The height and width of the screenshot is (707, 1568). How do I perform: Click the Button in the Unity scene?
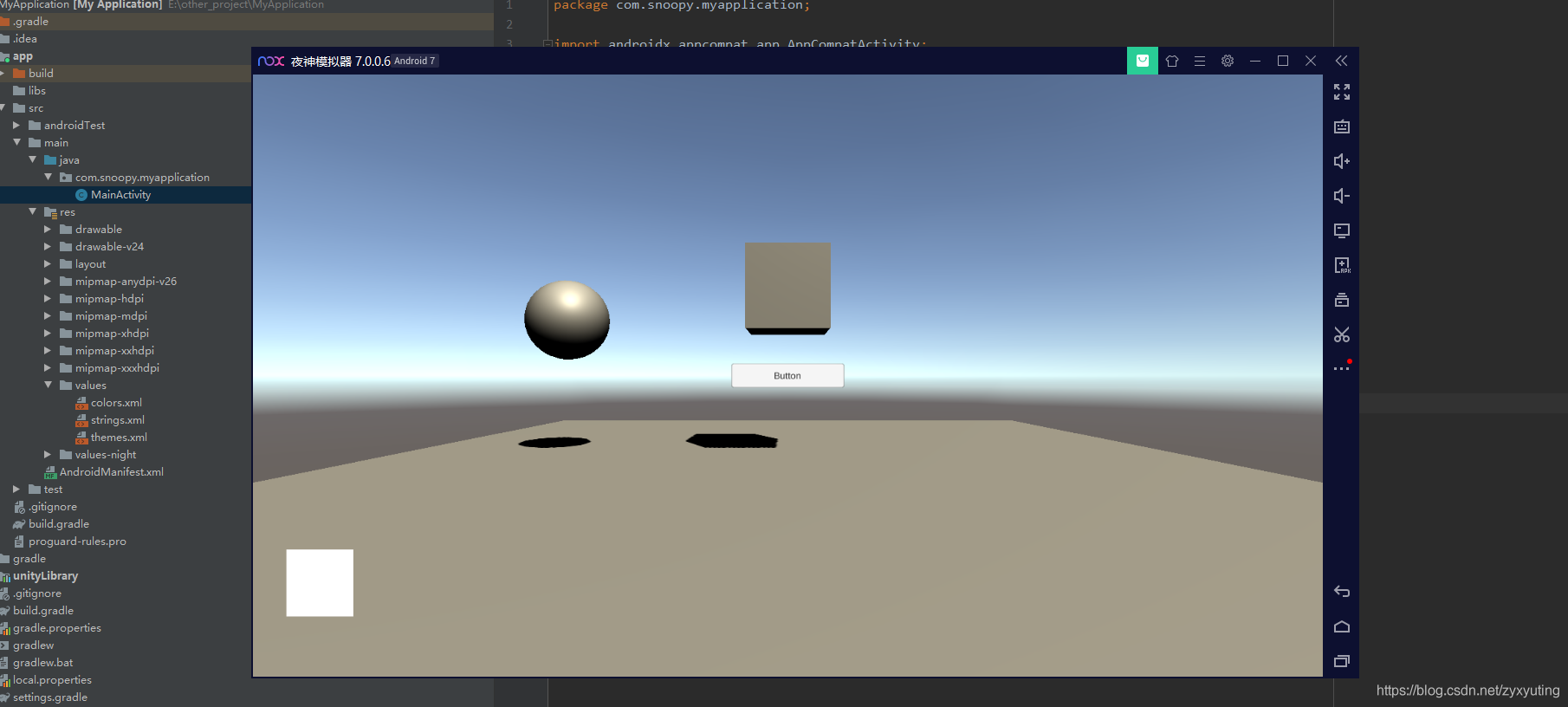point(787,375)
